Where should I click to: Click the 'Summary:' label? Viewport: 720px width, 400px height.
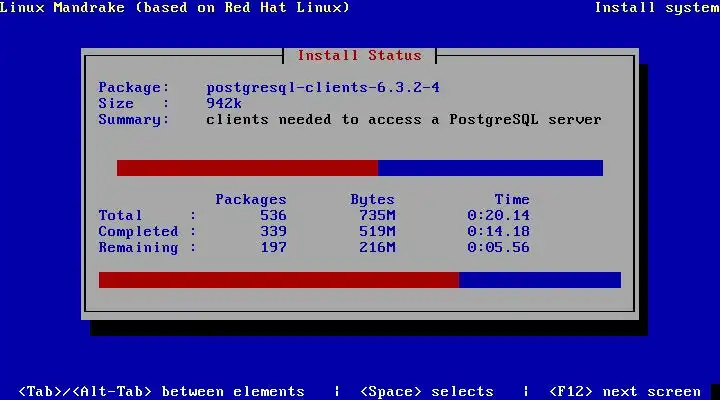134,120
